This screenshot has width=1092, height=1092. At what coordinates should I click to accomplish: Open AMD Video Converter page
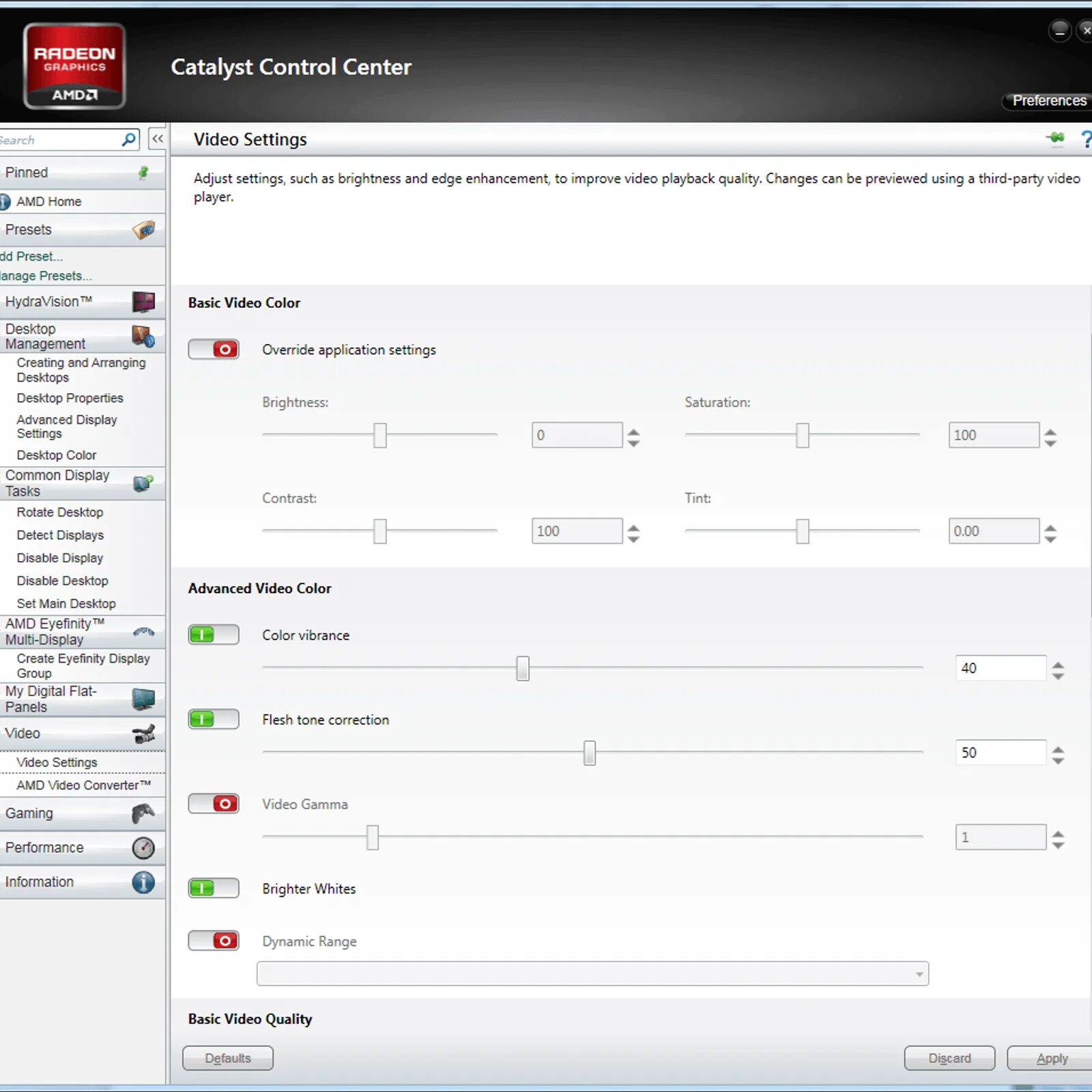pyautogui.click(x=83, y=786)
